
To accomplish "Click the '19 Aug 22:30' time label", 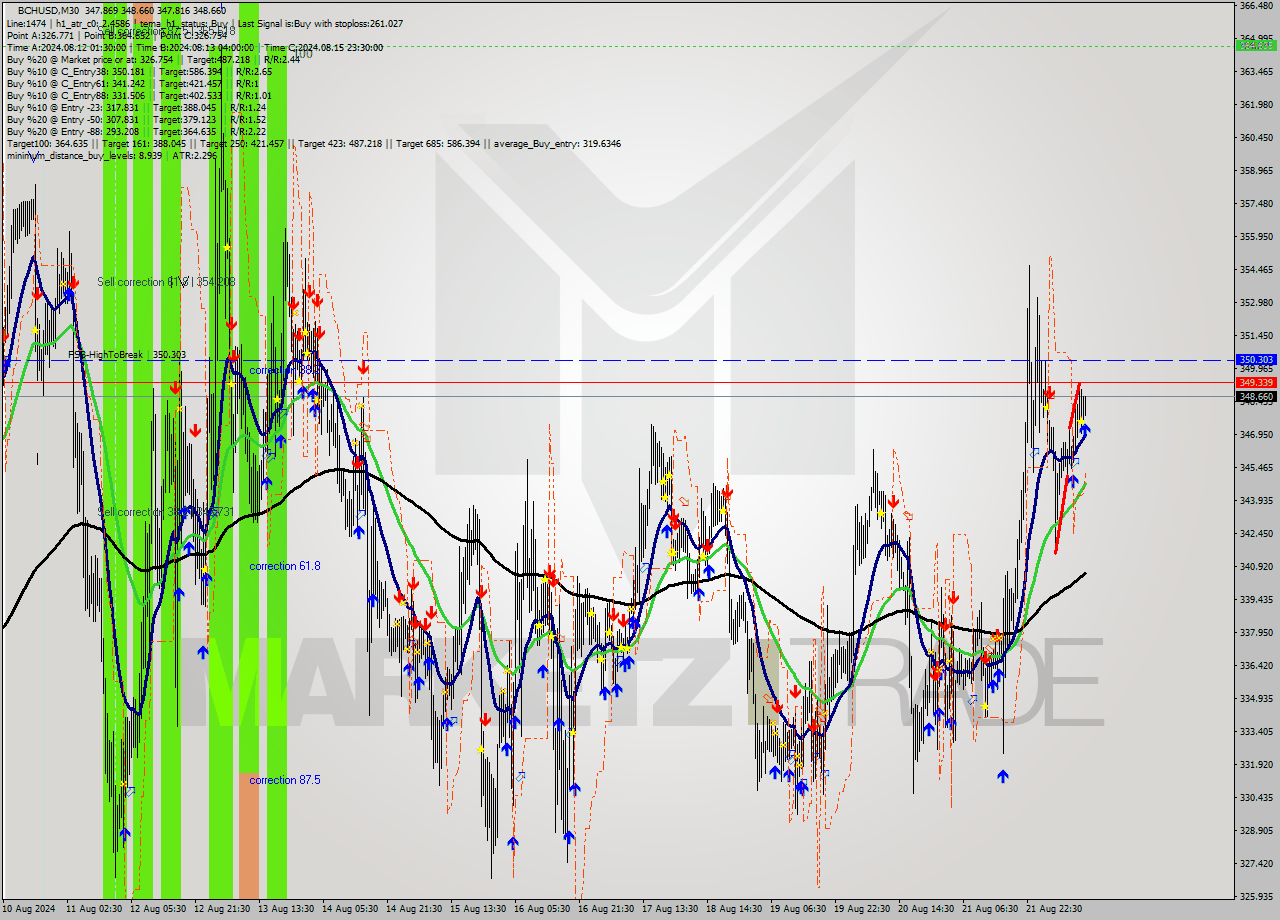I will 862,909.
